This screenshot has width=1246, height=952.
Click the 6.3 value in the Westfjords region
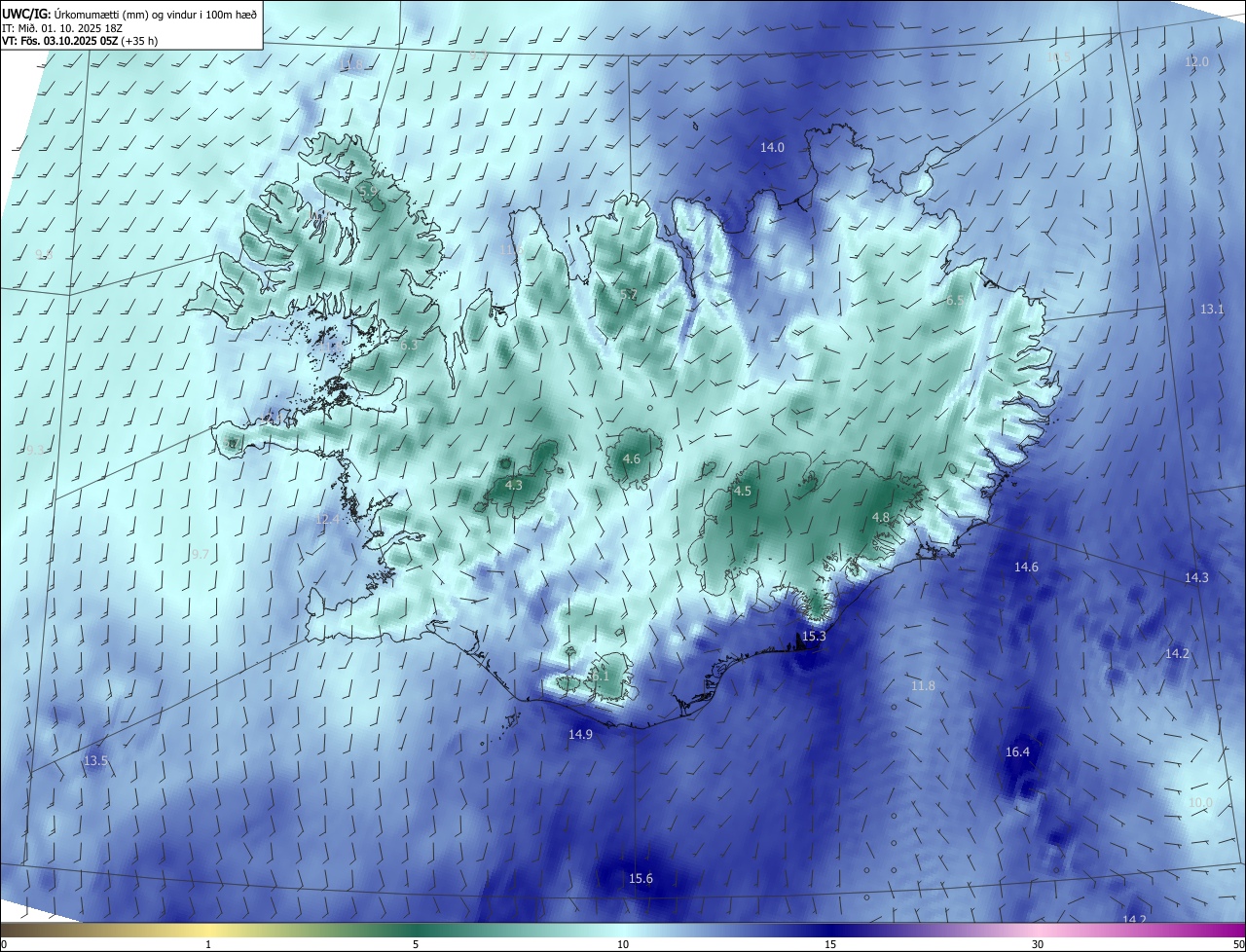pyautogui.click(x=409, y=345)
